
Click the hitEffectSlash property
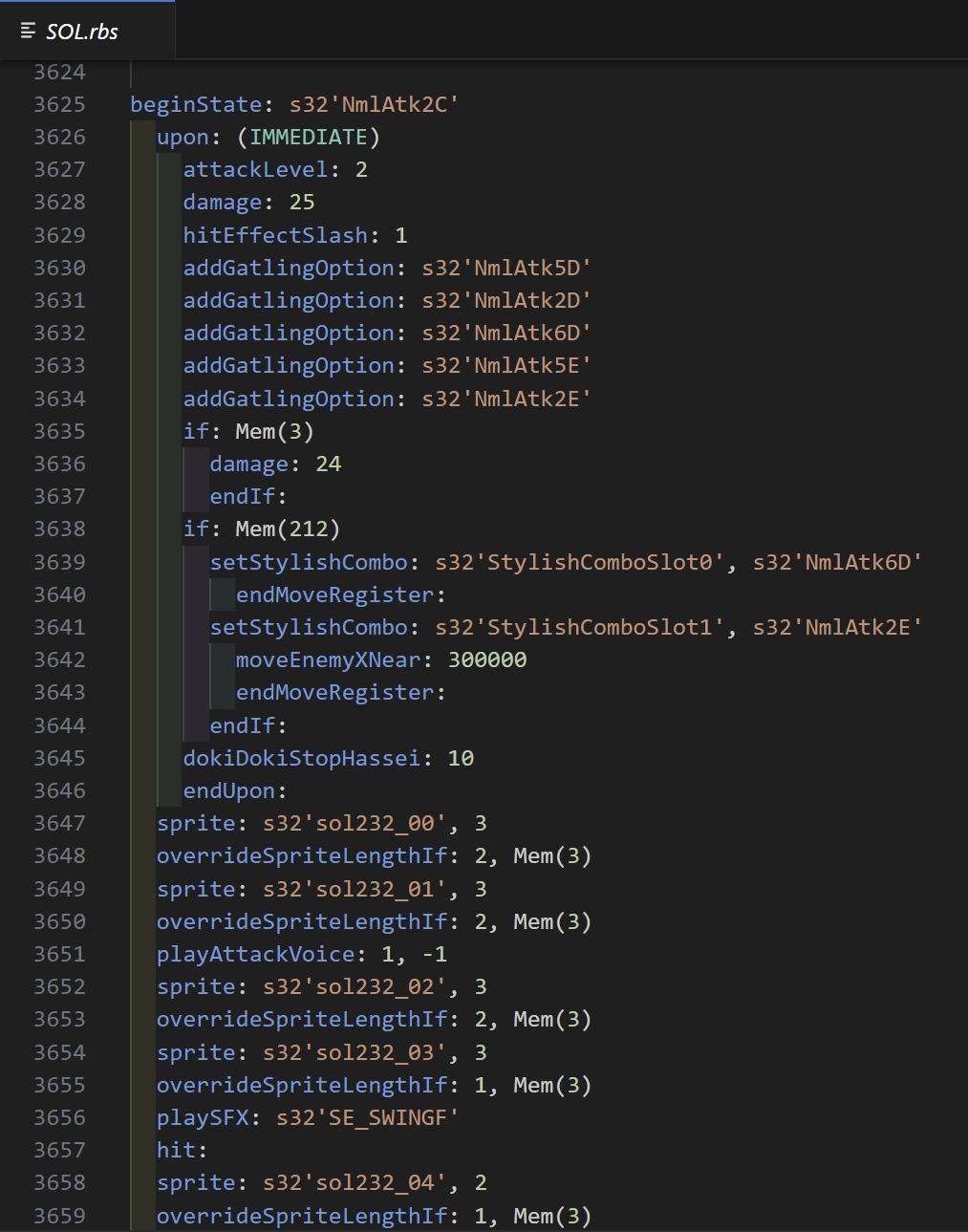[275, 235]
